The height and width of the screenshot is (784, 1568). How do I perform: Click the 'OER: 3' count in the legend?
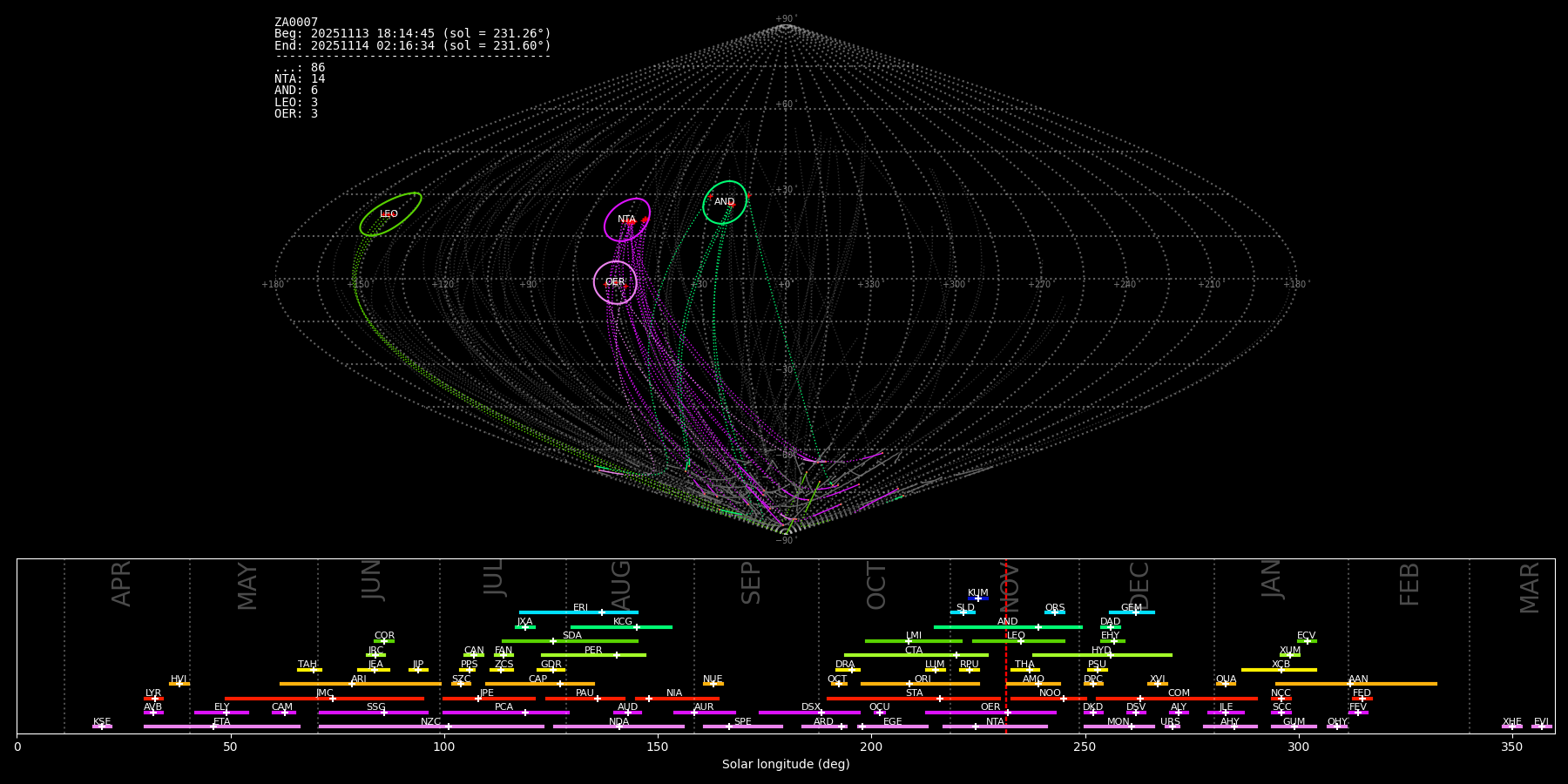coord(296,114)
